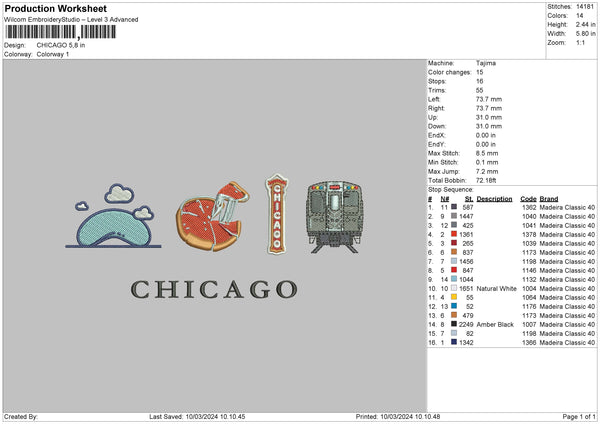Click the Stitches value 14181

tap(585, 7)
